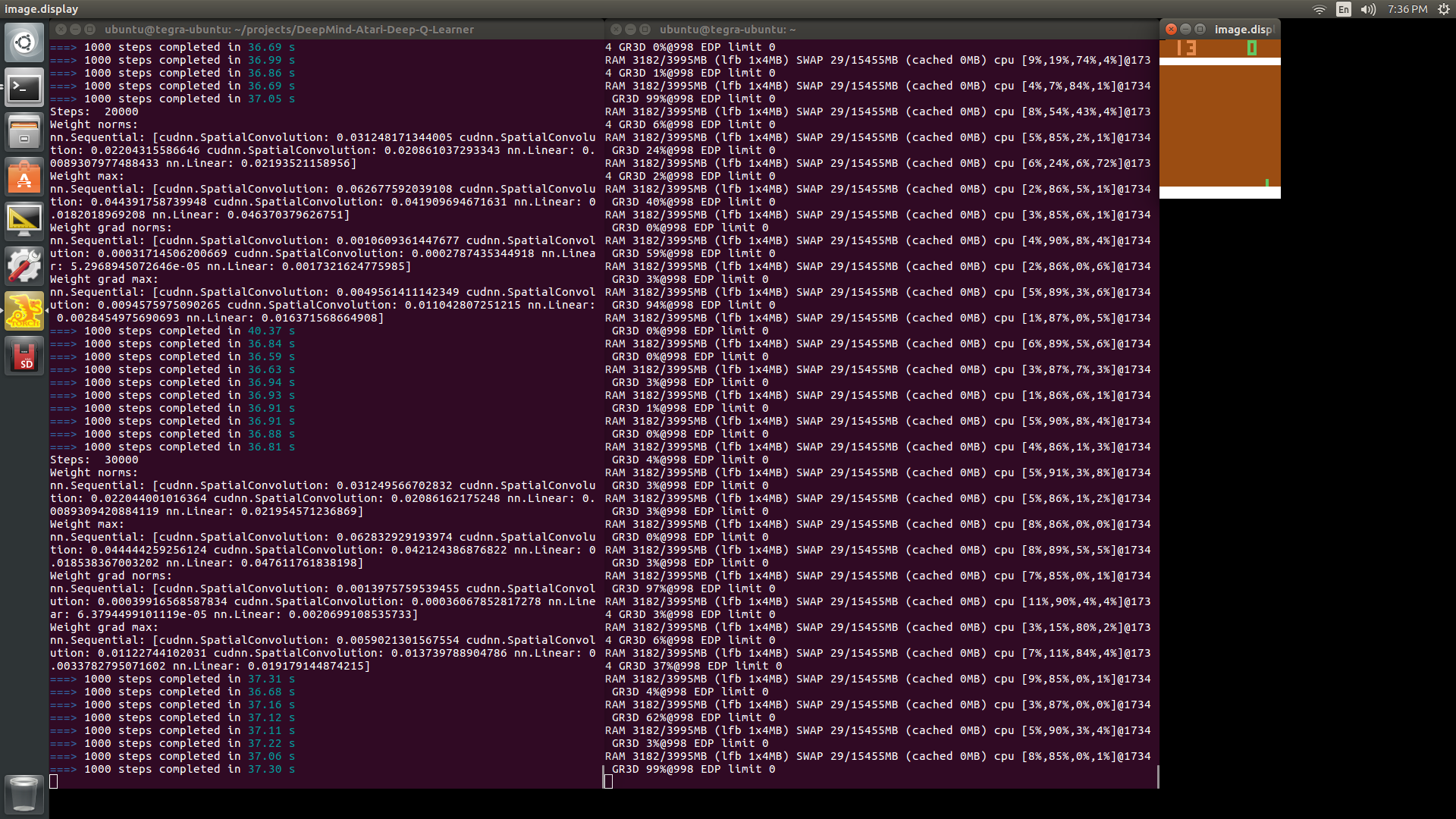The image size is (1456, 819).
Task: Focus the DeepMind-Atari-Deep-Q-Learner terminal title bar
Action: [327, 29]
